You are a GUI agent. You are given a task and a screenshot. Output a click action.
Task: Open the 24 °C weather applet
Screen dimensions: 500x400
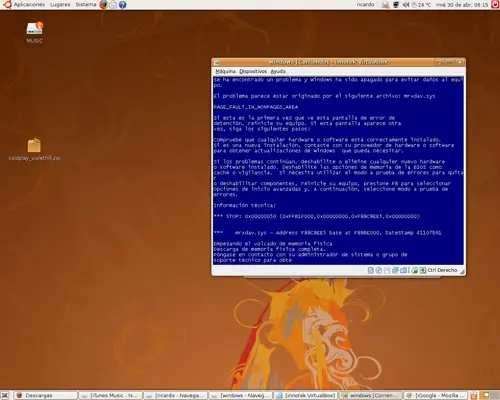(x=421, y=5)
